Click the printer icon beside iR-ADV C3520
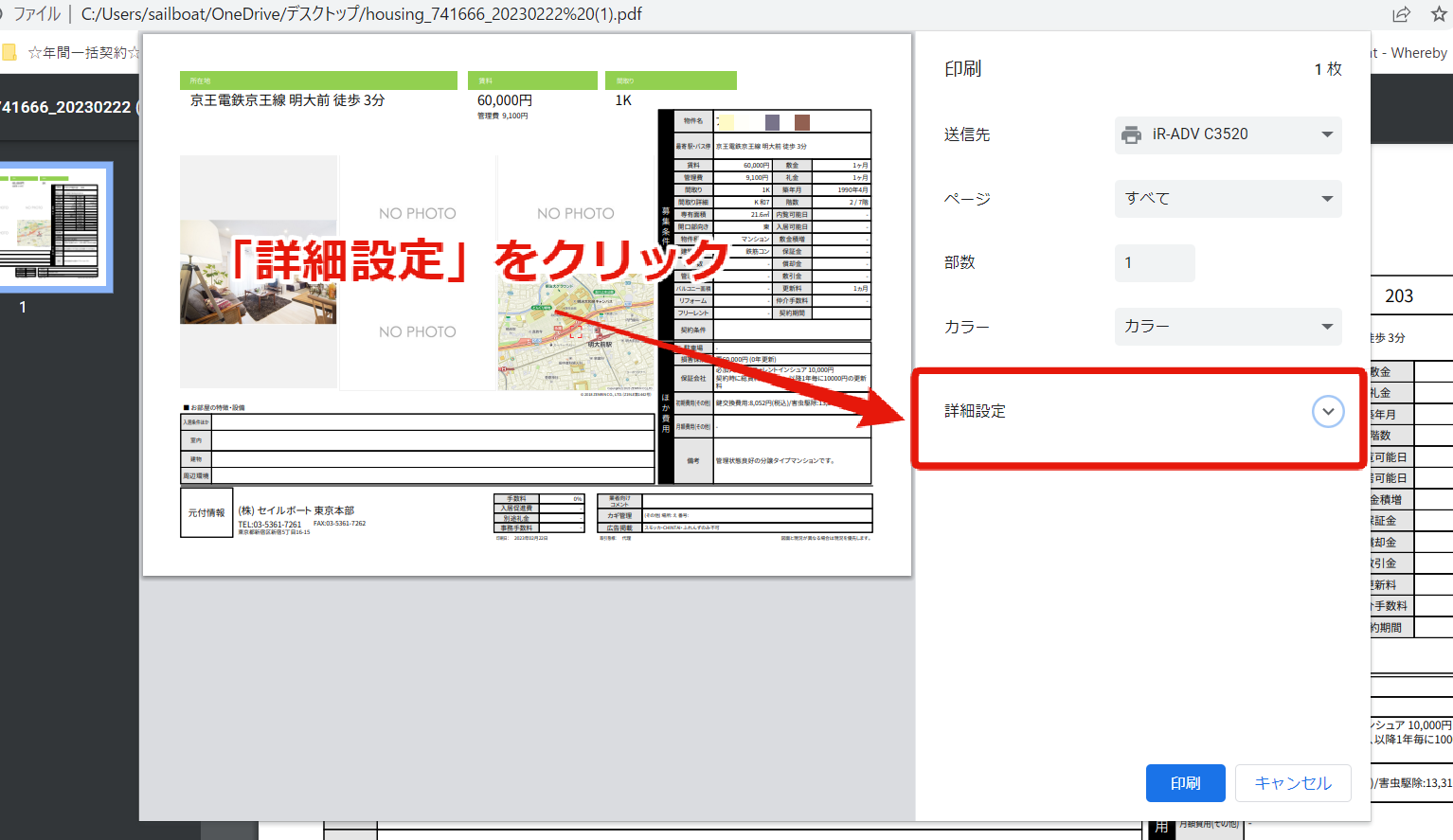The height and width of the screenshot is (840, 1453). pos(1131,134)
